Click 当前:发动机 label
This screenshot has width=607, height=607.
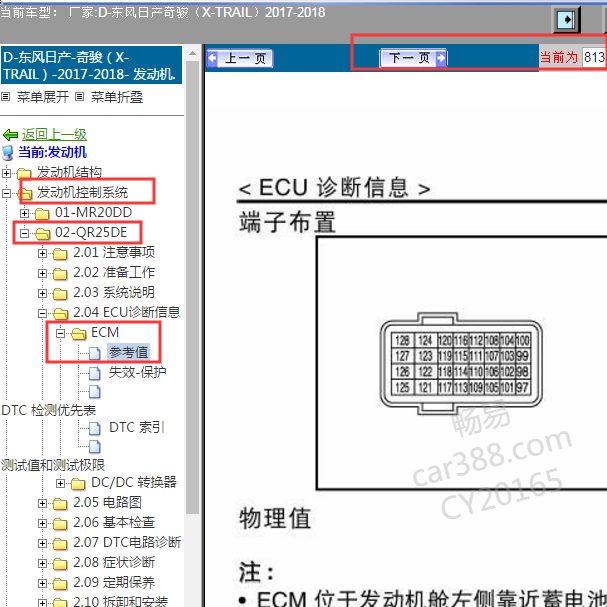(x=52, y=152)
